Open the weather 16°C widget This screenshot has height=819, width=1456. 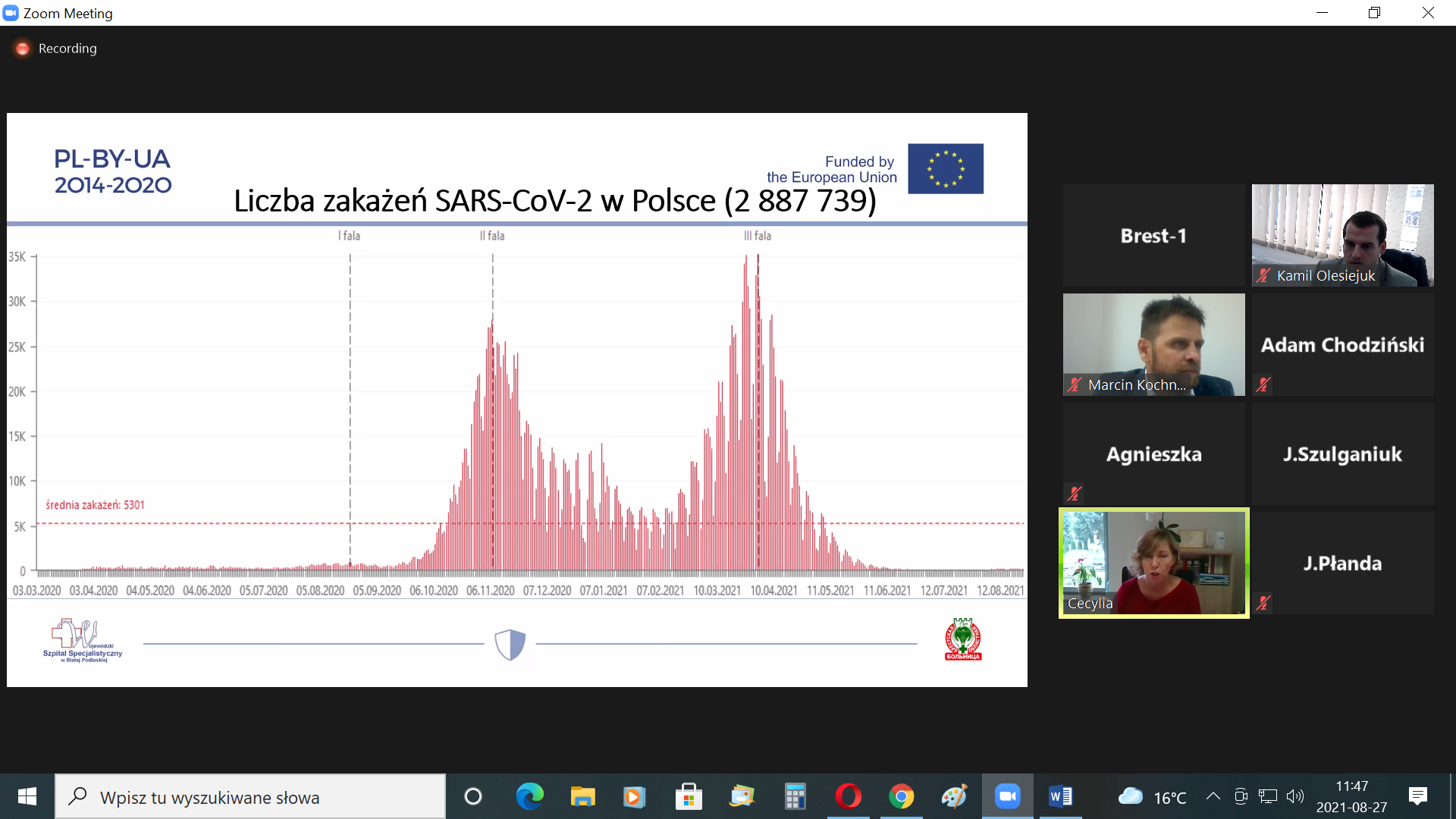(1152, 796)
